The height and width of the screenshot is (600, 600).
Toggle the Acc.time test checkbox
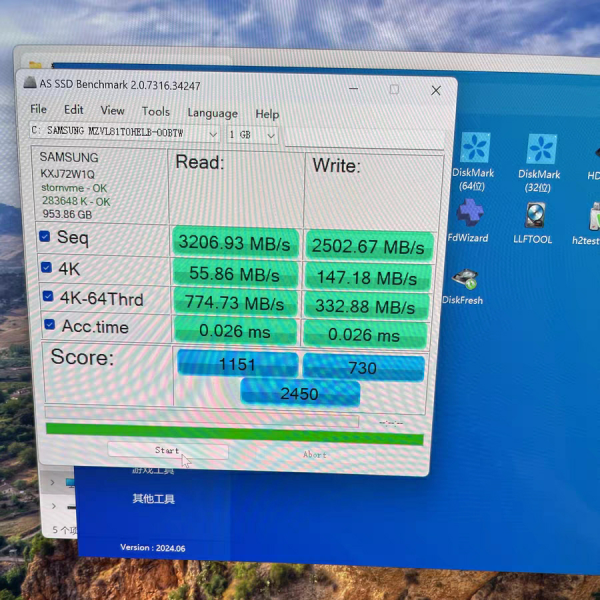tap(50, 324)
